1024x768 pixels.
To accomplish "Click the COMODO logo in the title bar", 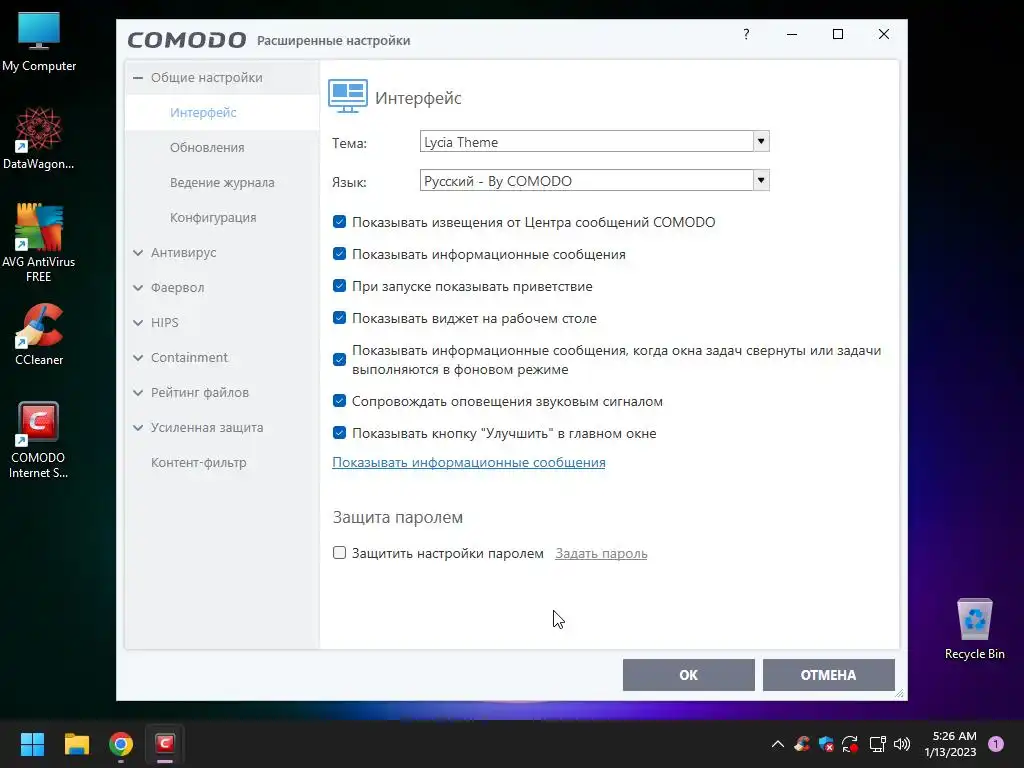I will pyautogui.click(x=187, y=40).
